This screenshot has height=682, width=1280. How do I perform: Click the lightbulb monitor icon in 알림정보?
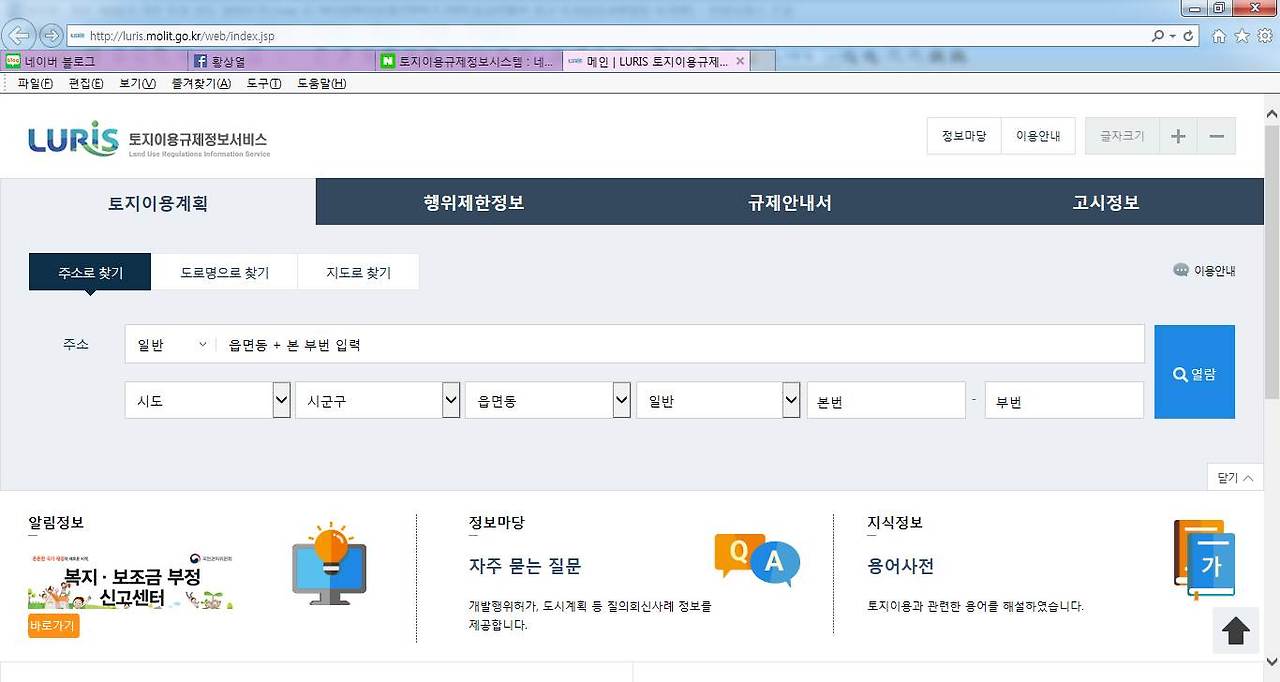tap(330, 563)
